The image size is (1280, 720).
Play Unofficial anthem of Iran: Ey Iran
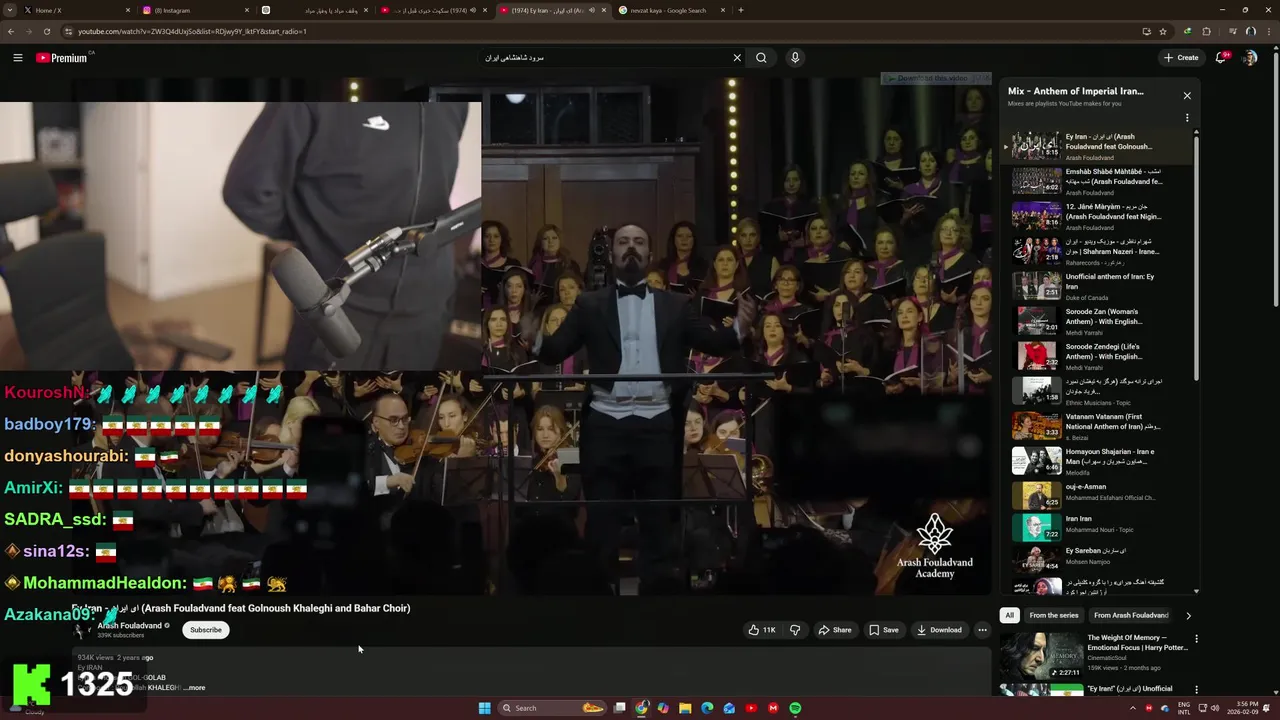(x=1098, y=286)
